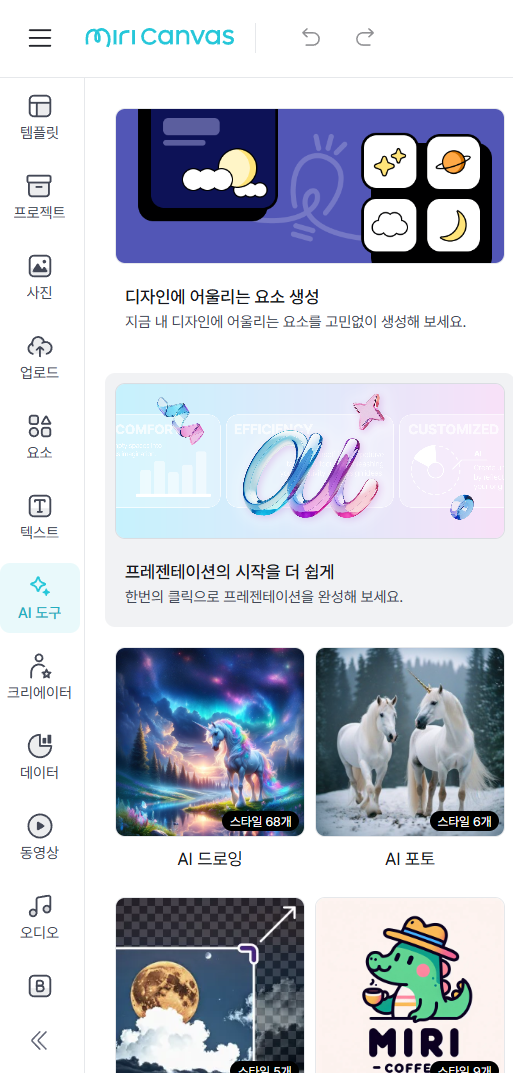Select the 요소 elements icon
The height and width of the screenshot is (1073, 513).
coord(40,438)
